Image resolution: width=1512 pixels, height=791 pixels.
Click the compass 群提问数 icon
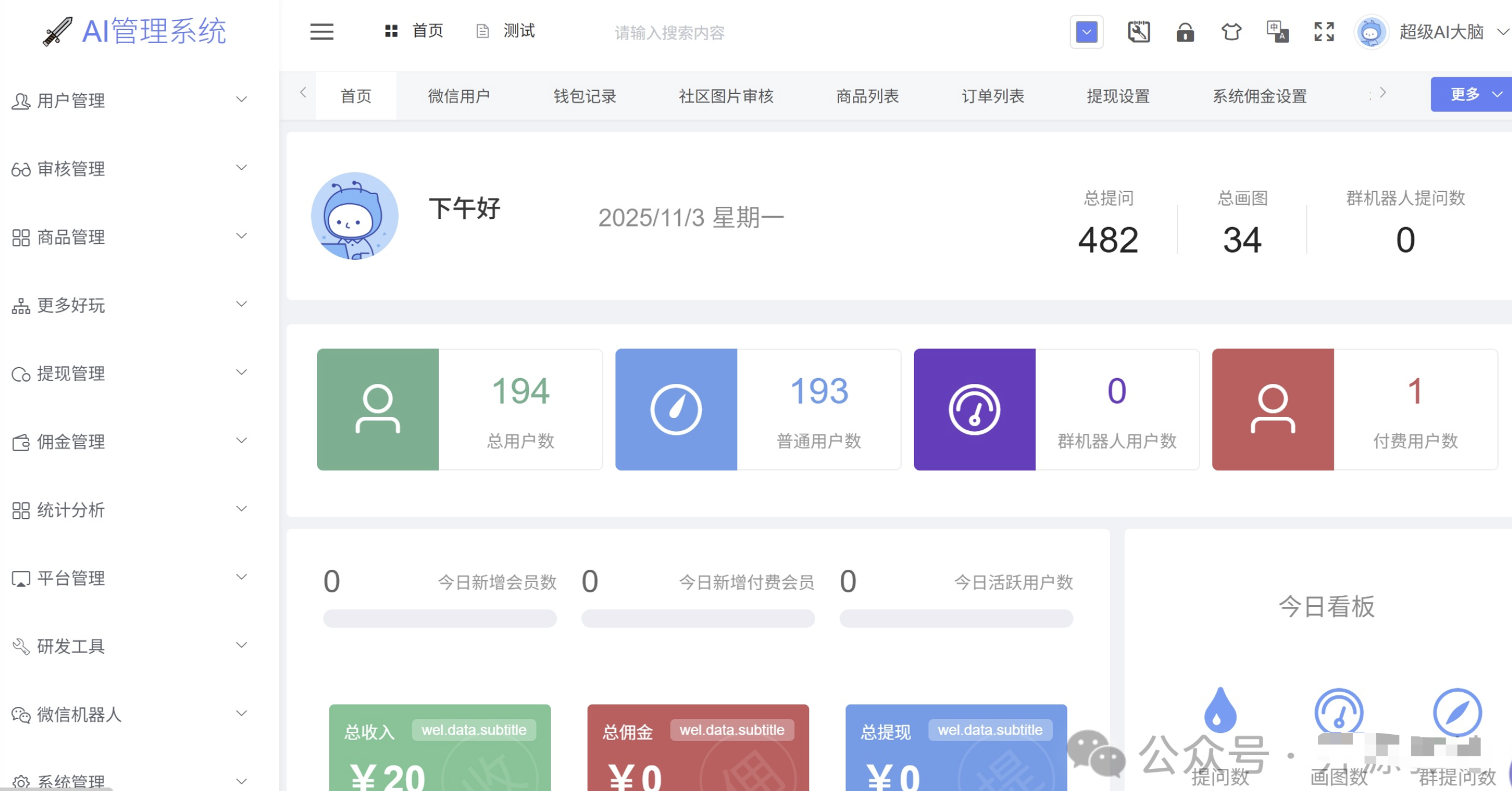pyautogui.click(x=1457, y=711)
